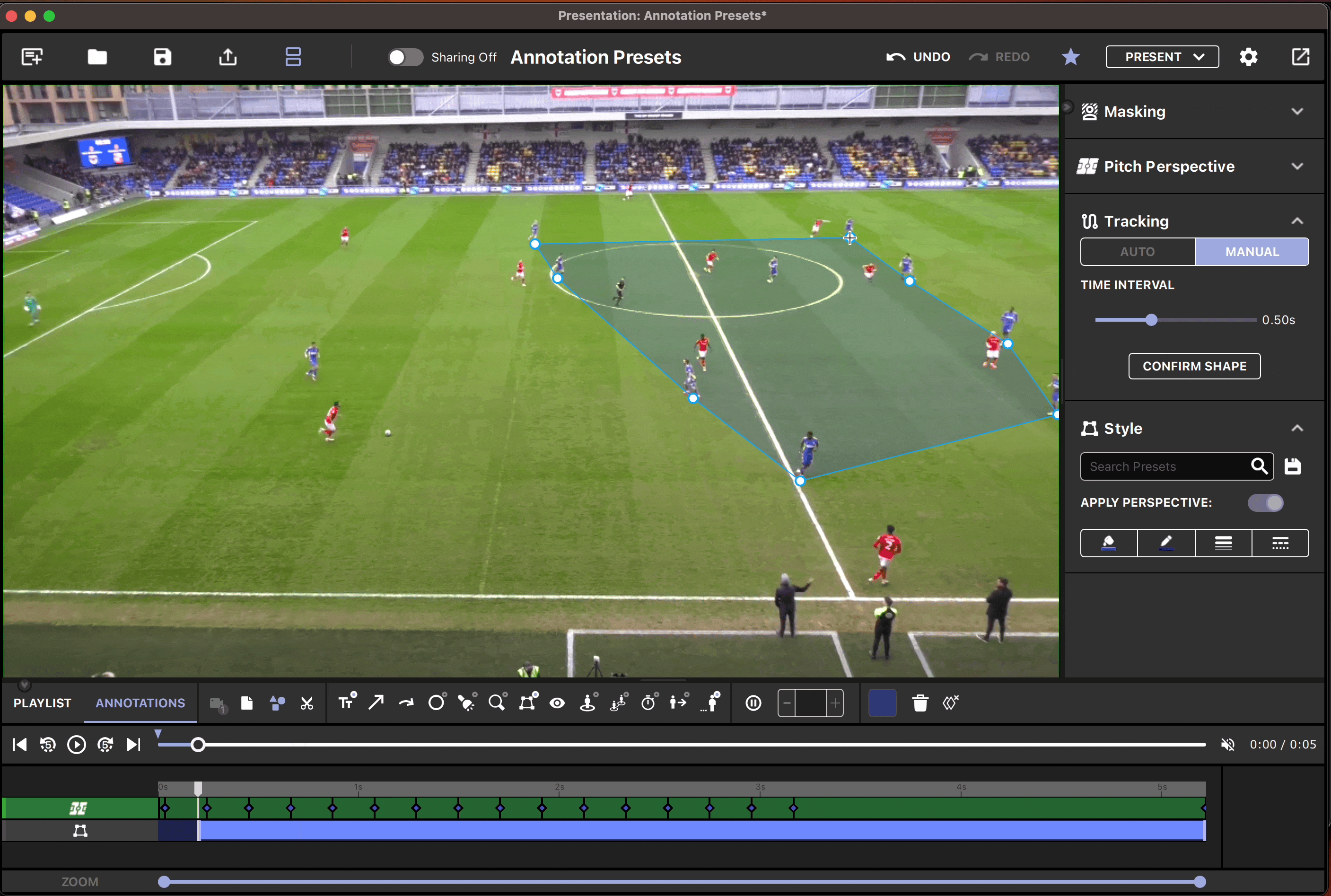Screen dimensions: 1331x896
Task: Click the shapes library icon
Action: pos(277,703)
